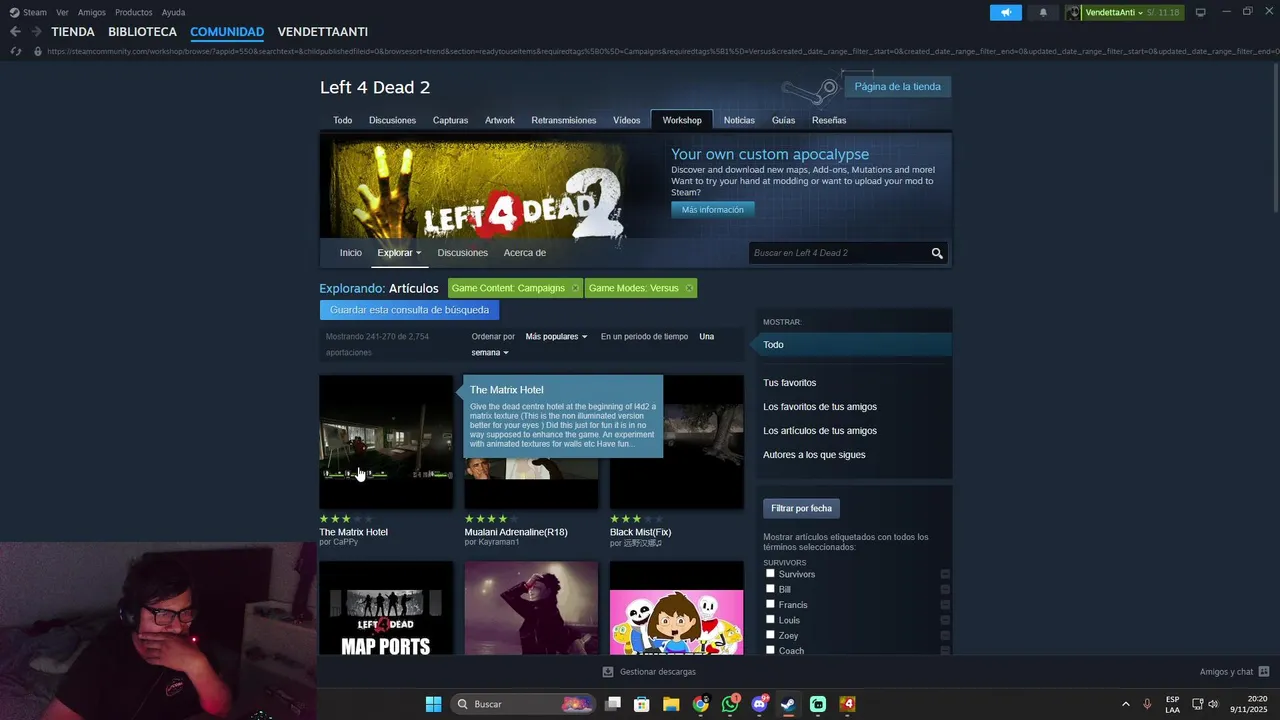
Task: Open the Acerca de workshop link
Action: click(525, 253)
